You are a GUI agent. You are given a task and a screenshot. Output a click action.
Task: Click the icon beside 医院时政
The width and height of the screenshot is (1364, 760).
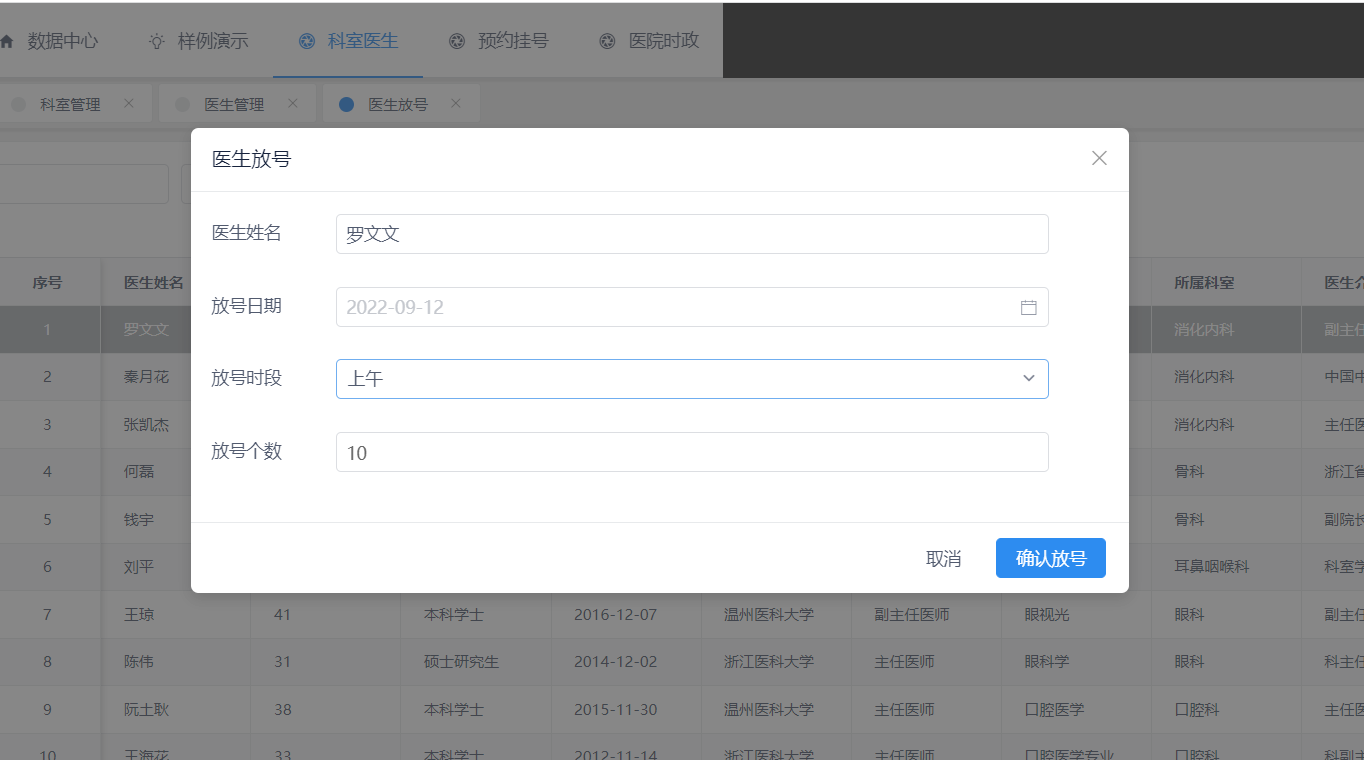607,41
